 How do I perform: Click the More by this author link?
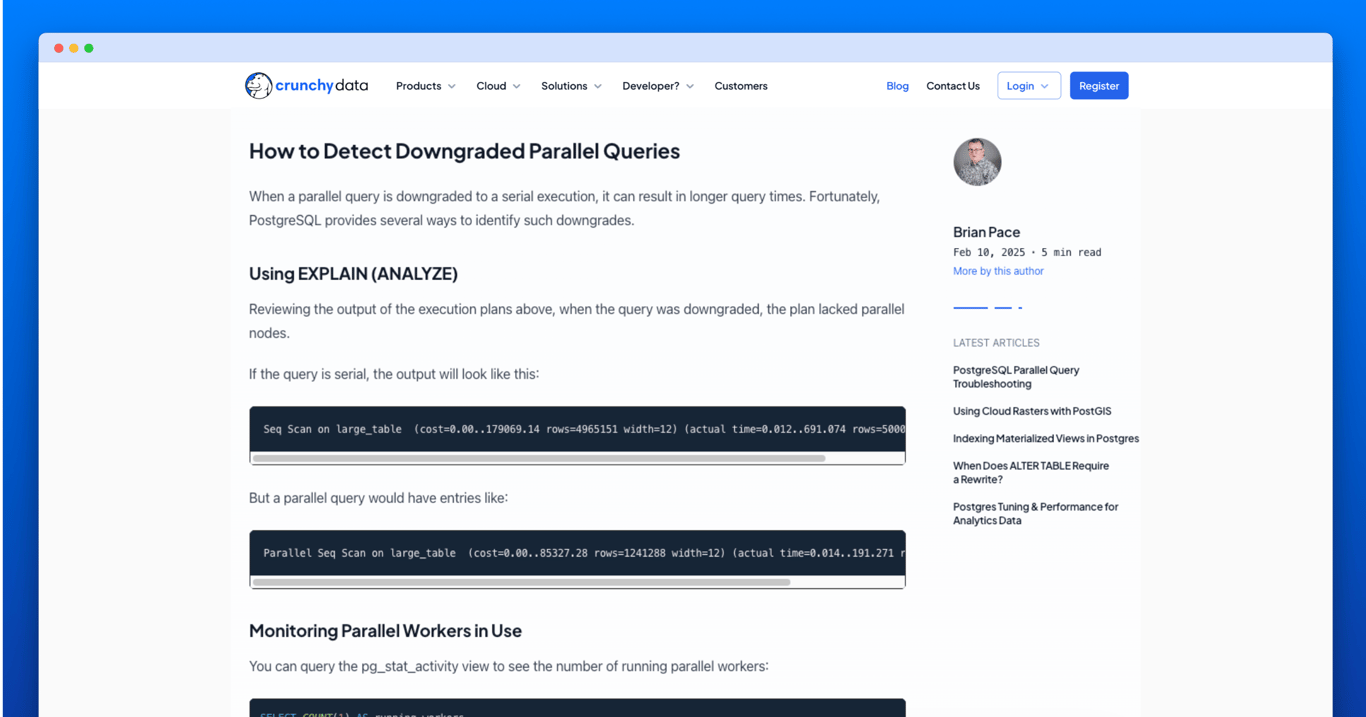click(x=997, y=270)
